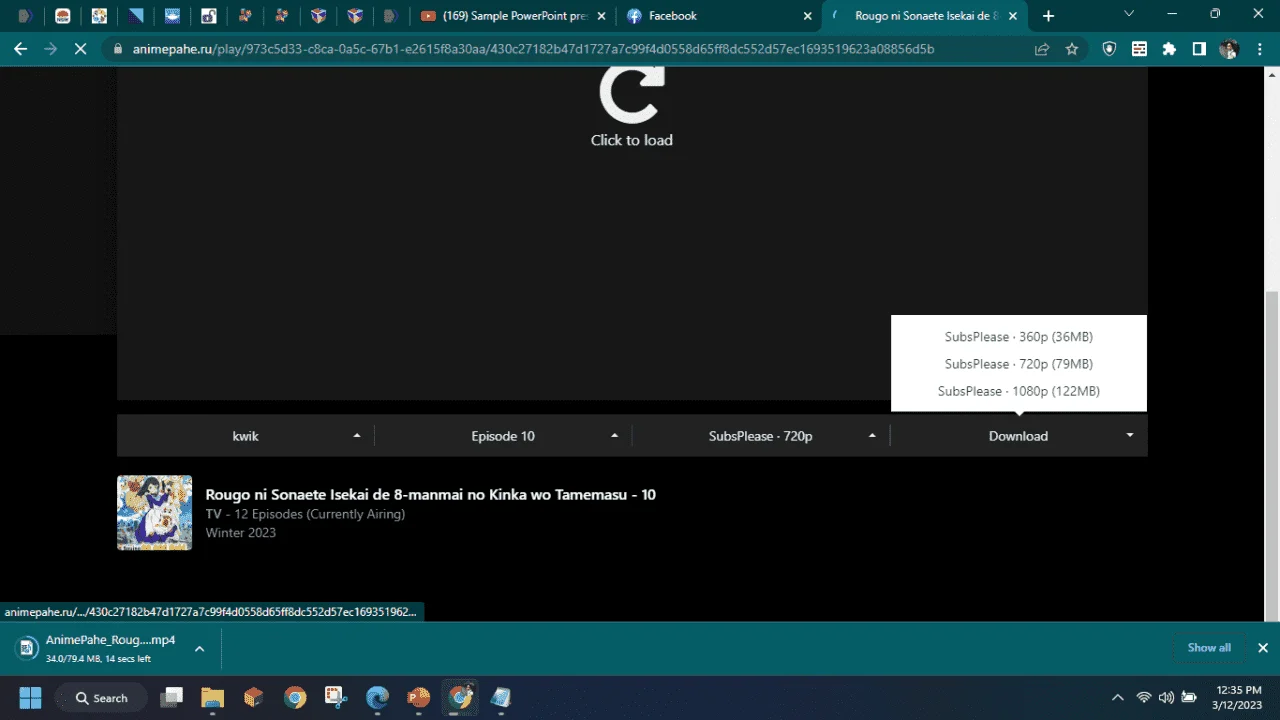The width and height of the screenshot is (1280, 720).
Task: Close the YouTube Sample PowerPoint tab
Action: (x=601, y=16)
